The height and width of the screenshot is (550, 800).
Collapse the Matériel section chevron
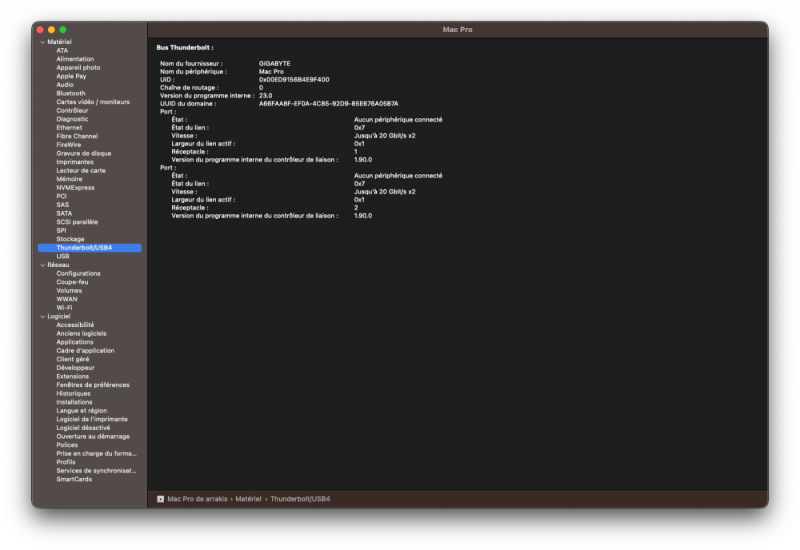click(x=43, y=42)
